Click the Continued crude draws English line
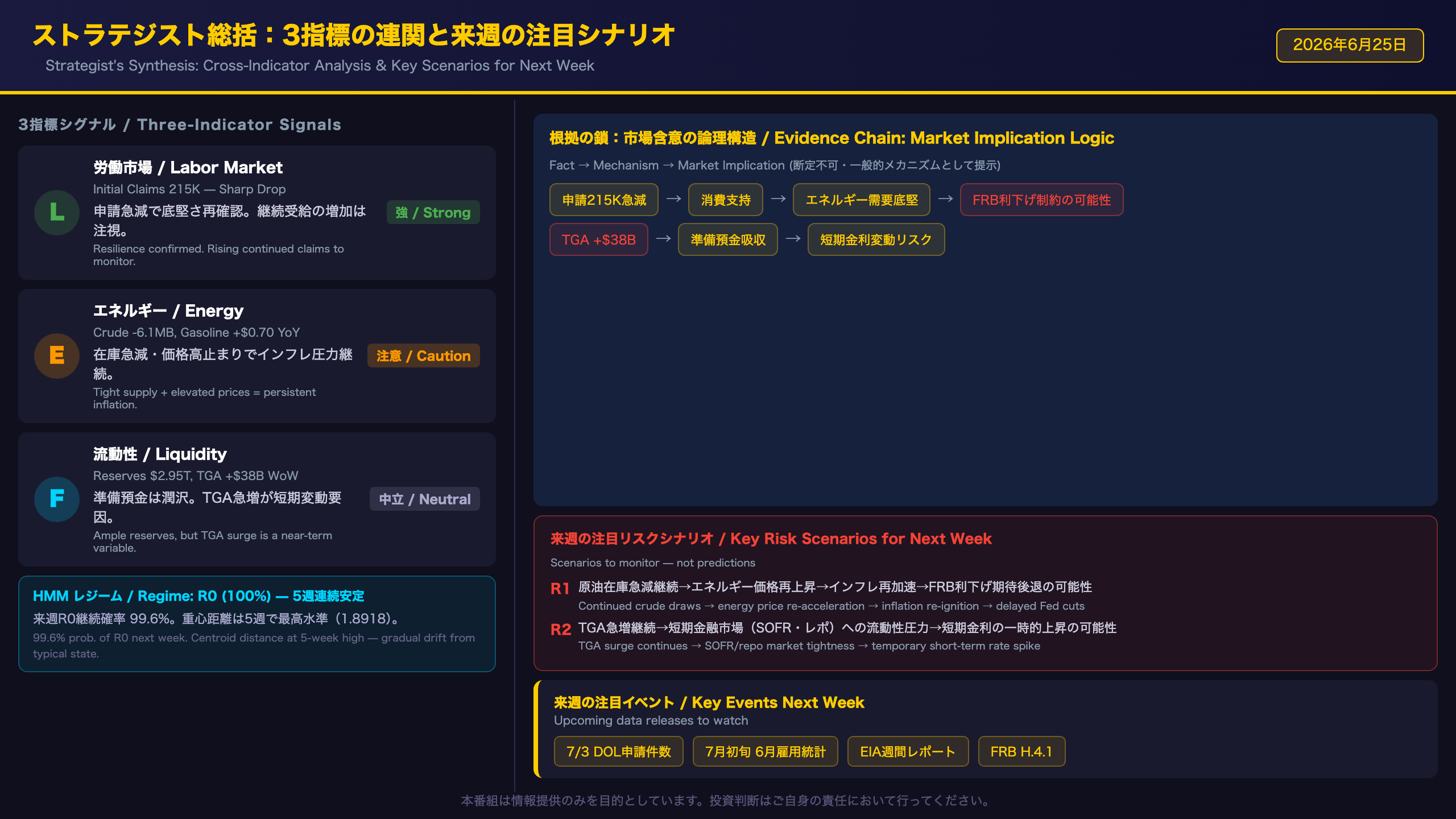1456x819 pixels. [832, 606]
